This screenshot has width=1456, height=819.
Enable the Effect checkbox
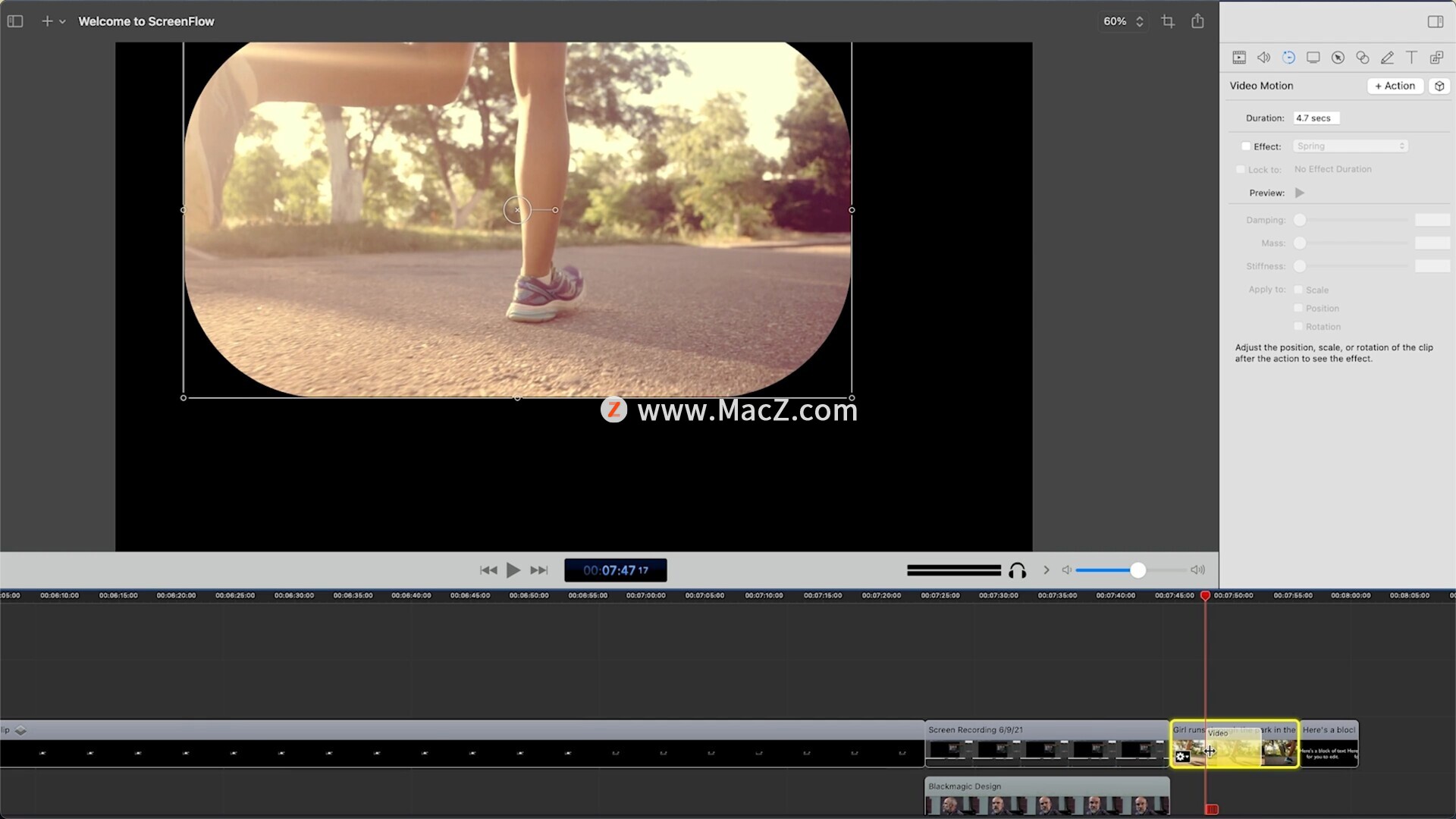1246,146
